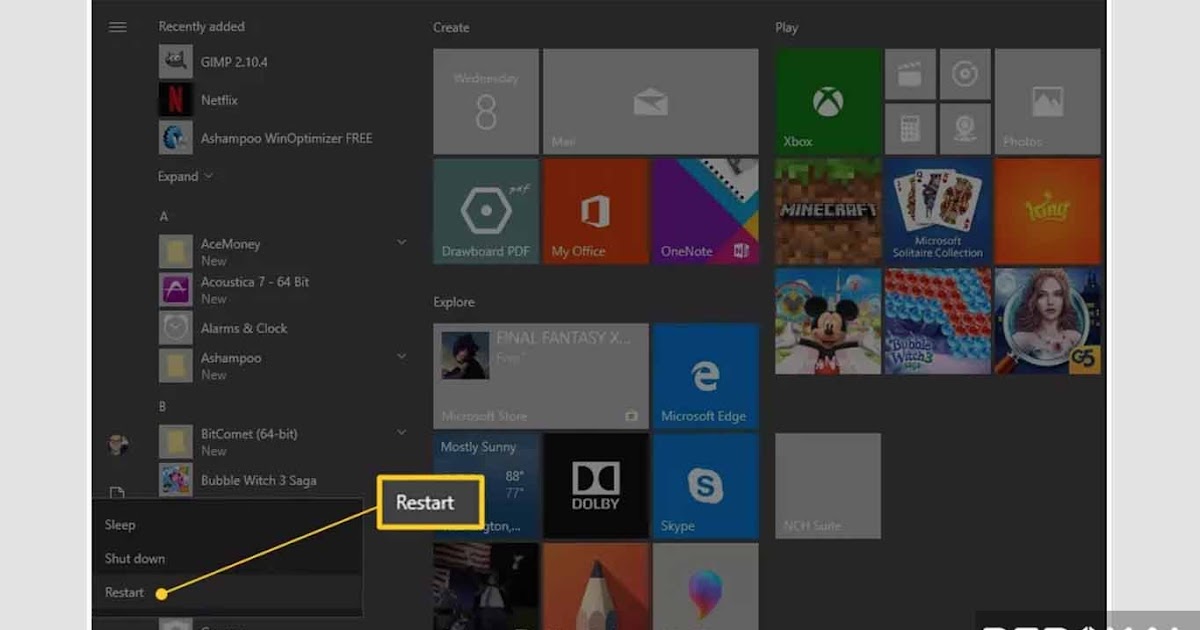Launch Bubble Witch 3 Saga from app list
The width and height of the screenshot is (1200, 630).
tap(238, 480)
